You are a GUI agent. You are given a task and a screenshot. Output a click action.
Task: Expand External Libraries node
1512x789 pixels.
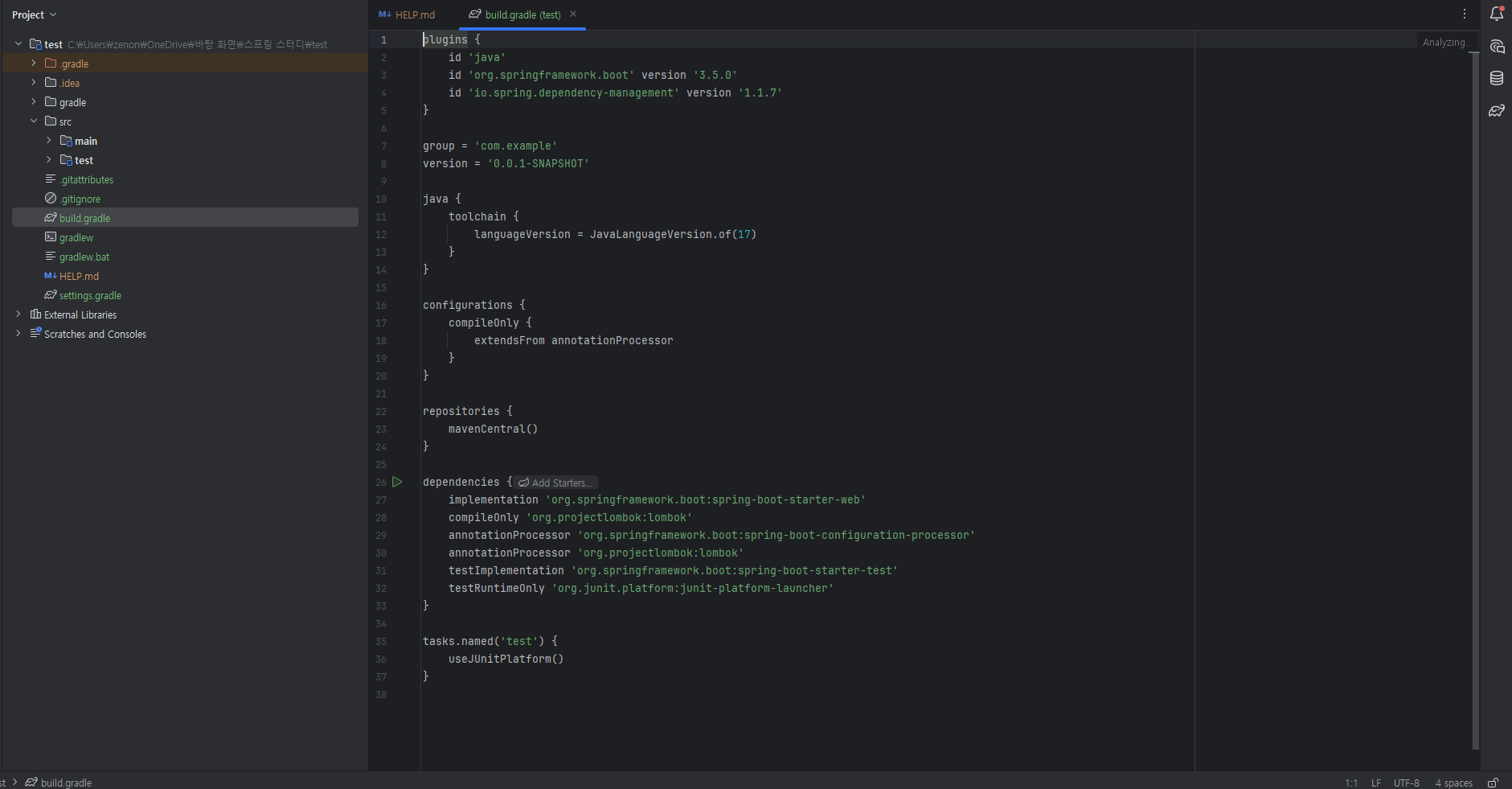(18, 314)
